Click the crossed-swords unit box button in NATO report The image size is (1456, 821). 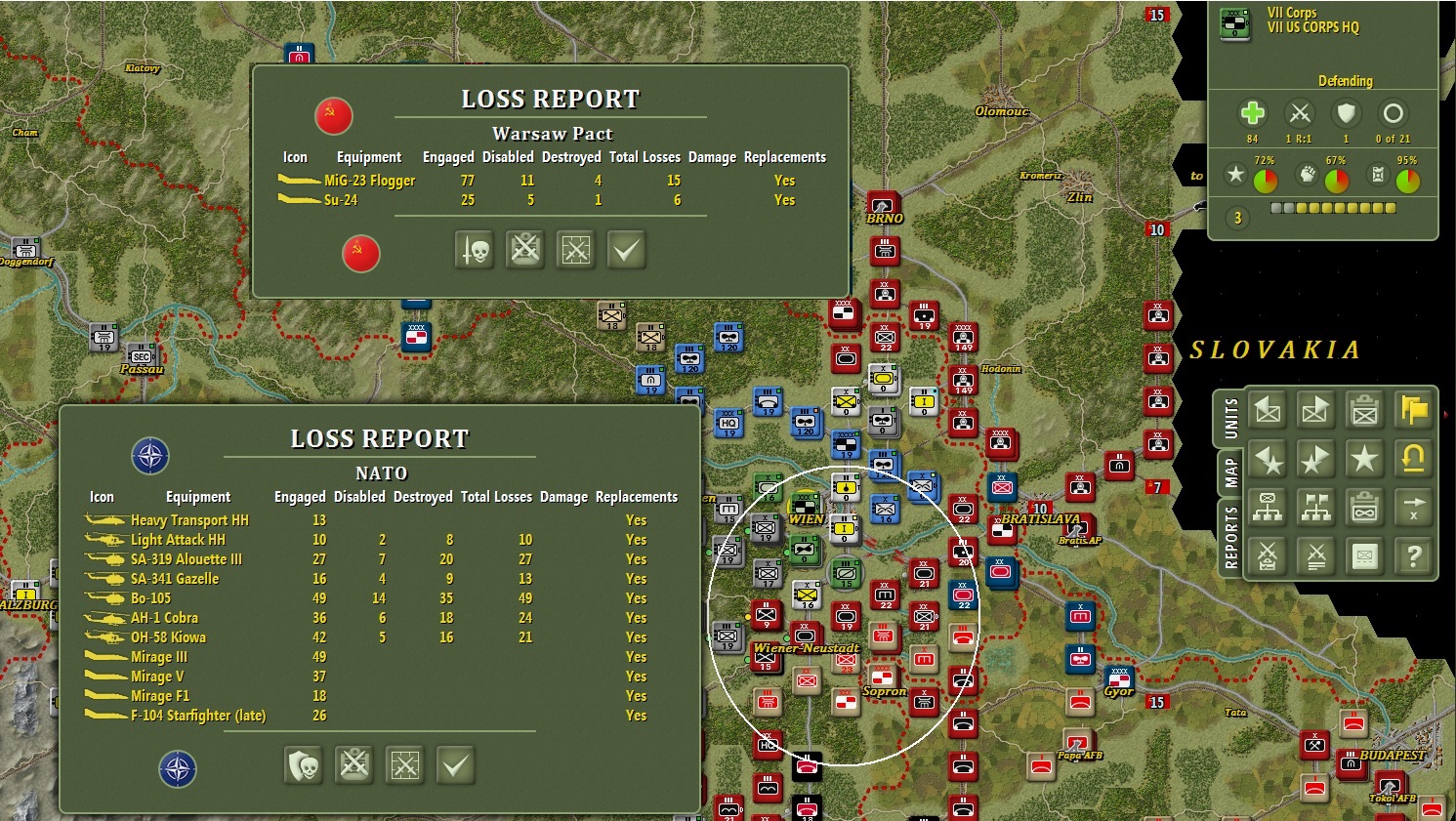tap(405, 765)
